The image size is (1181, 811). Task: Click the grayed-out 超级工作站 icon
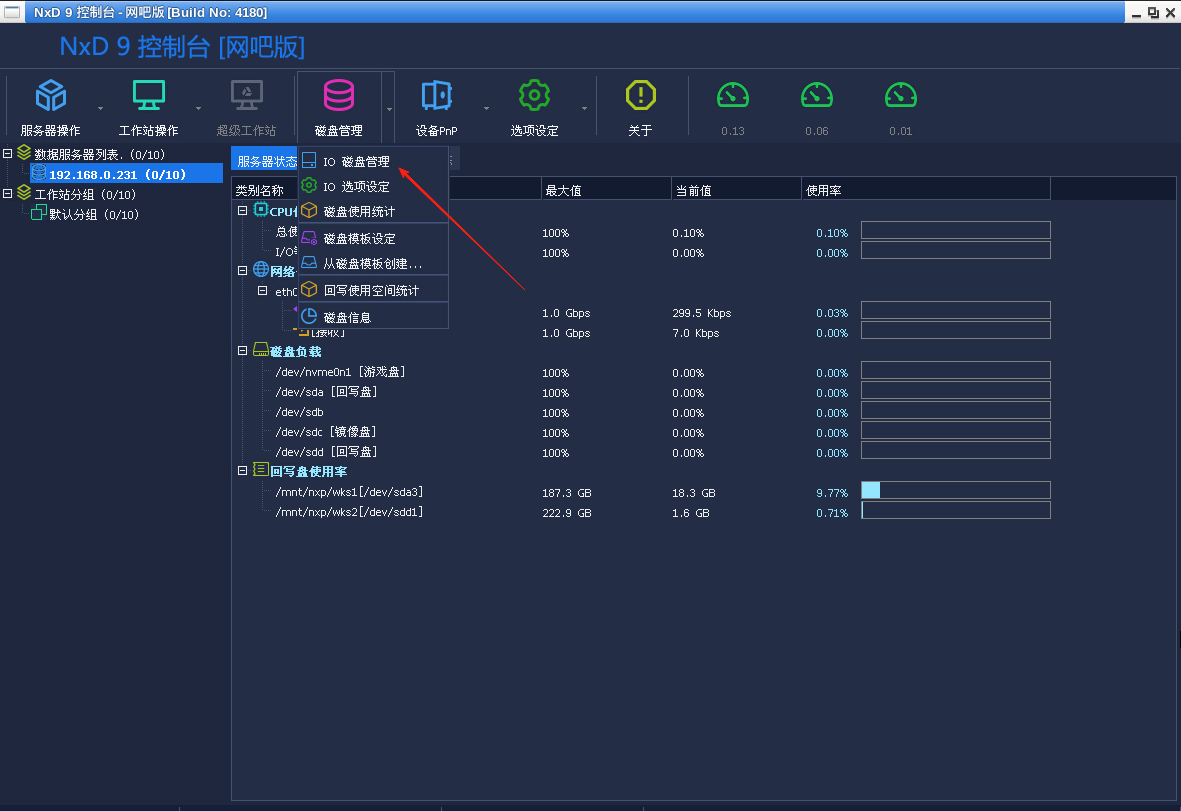[x=246, y=105]
